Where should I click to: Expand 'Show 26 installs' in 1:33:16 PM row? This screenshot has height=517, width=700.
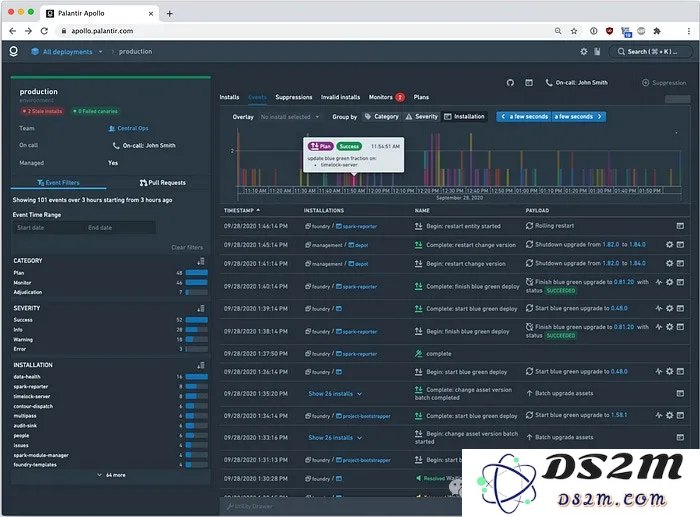335,438
